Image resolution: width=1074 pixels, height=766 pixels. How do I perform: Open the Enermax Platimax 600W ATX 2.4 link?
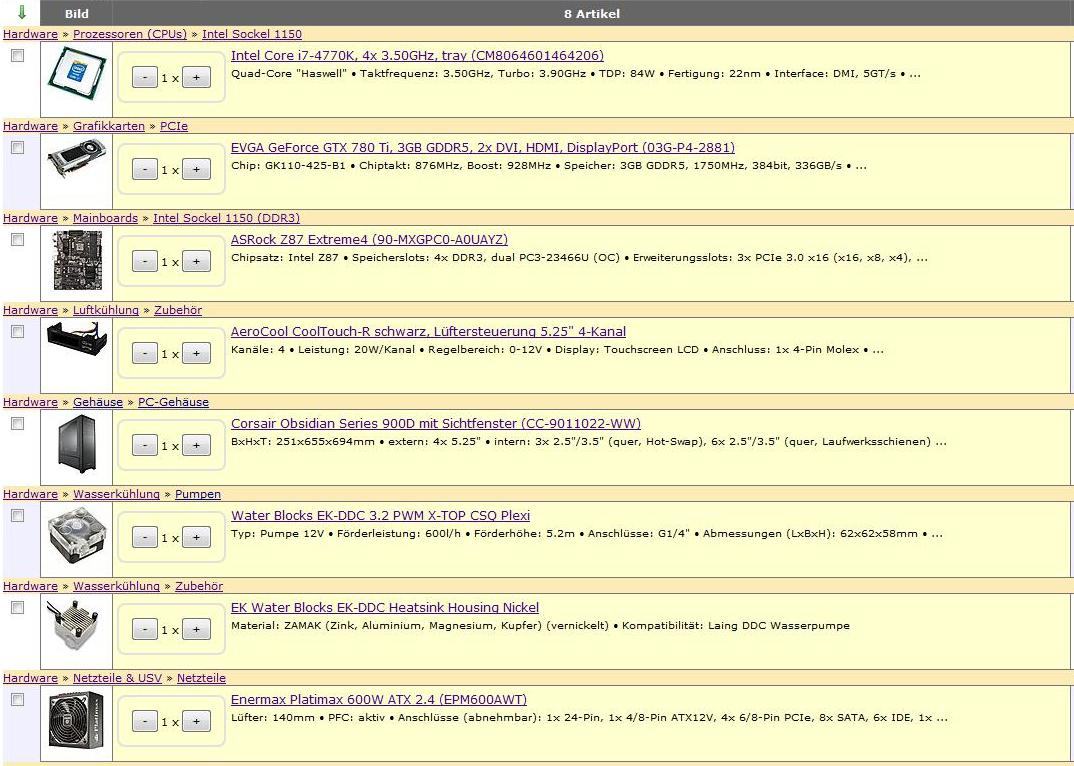[379, 700]
